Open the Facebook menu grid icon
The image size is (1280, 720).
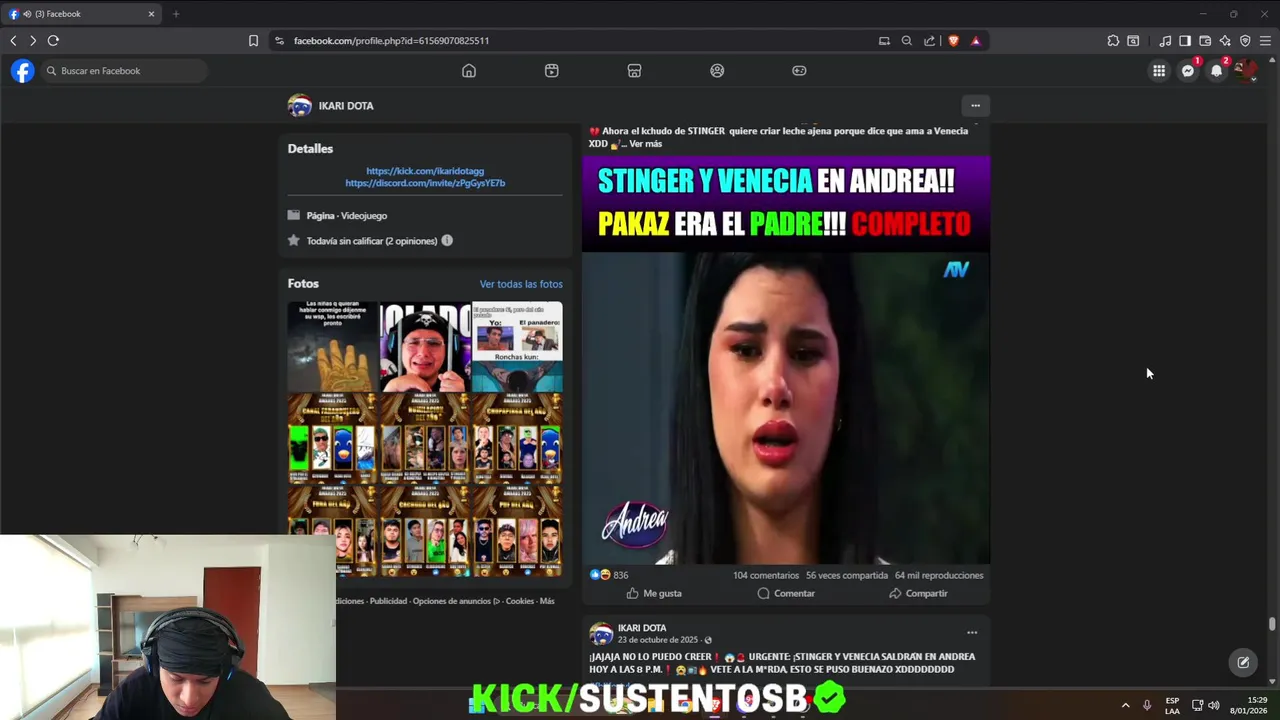coord(1159,71)
